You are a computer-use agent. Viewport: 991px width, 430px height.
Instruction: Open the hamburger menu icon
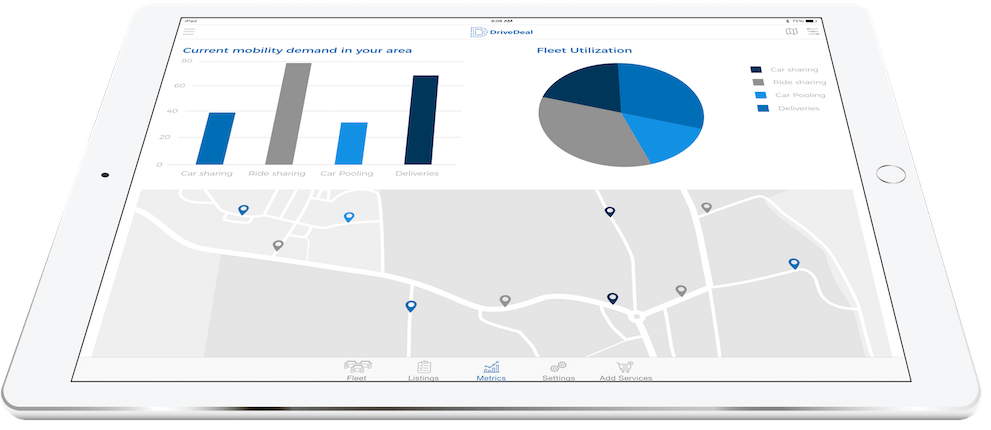[x=189, y=31]
